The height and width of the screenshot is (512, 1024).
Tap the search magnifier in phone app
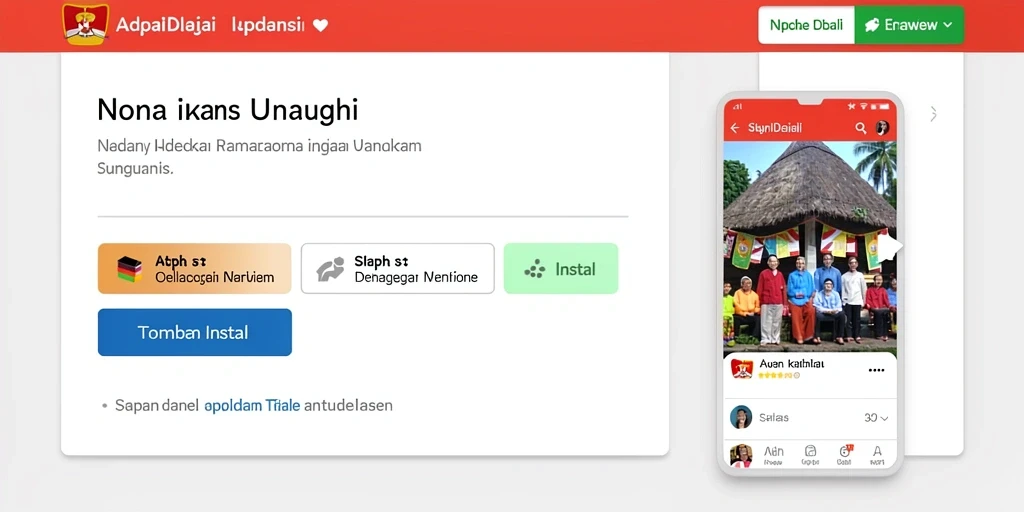tap(861, 128)
